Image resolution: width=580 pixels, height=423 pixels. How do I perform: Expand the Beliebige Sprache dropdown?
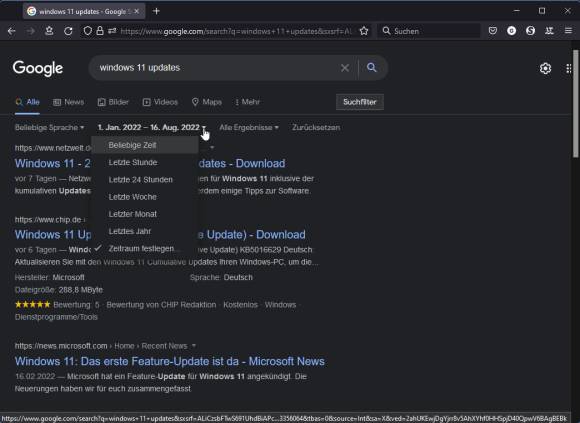[50, 128]
